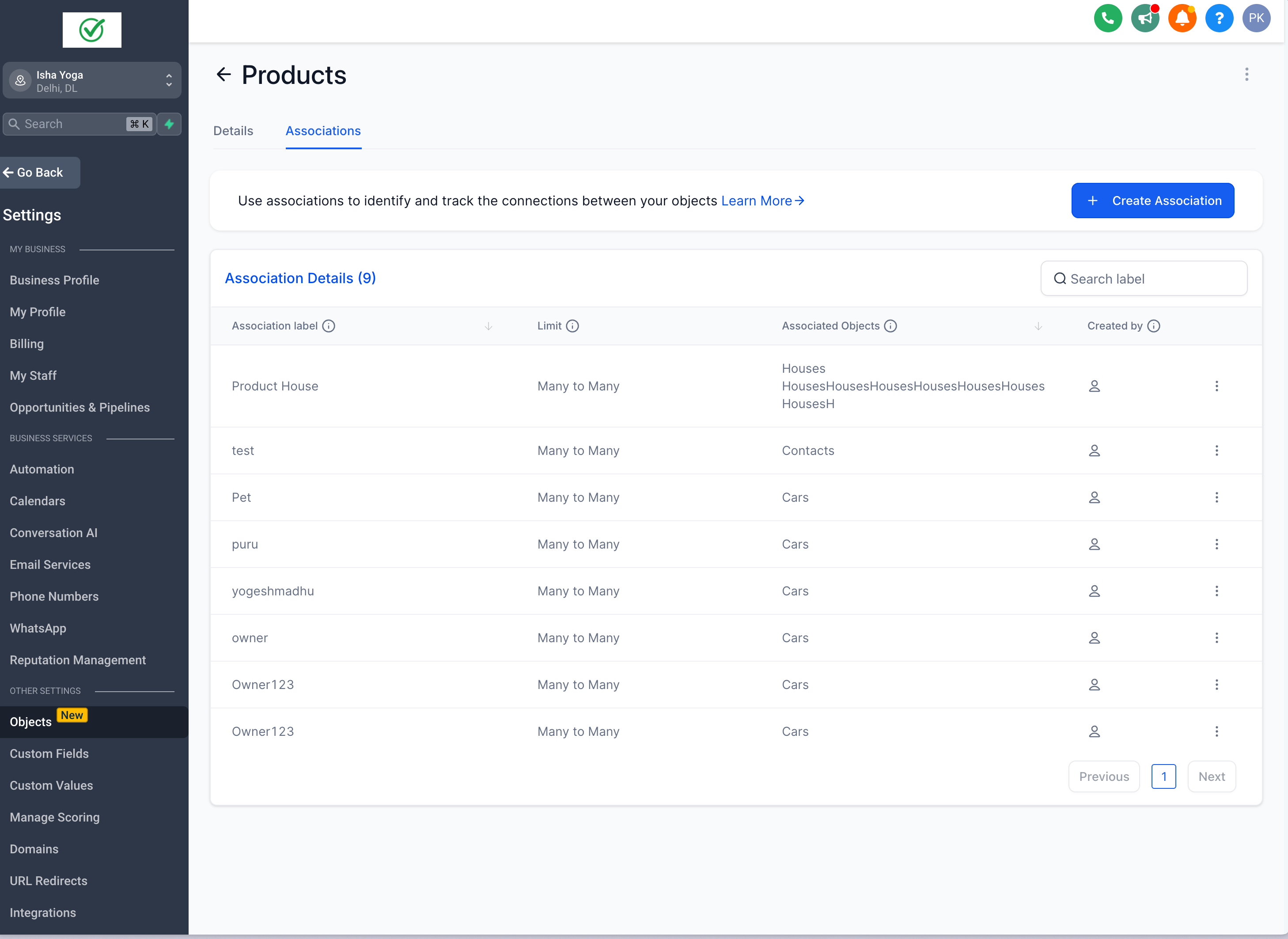Sort by the Association label column arrow
Image resolution: width=1288 pixels, height=939 pixels.
pyautogui.click(x=488, y=326)
